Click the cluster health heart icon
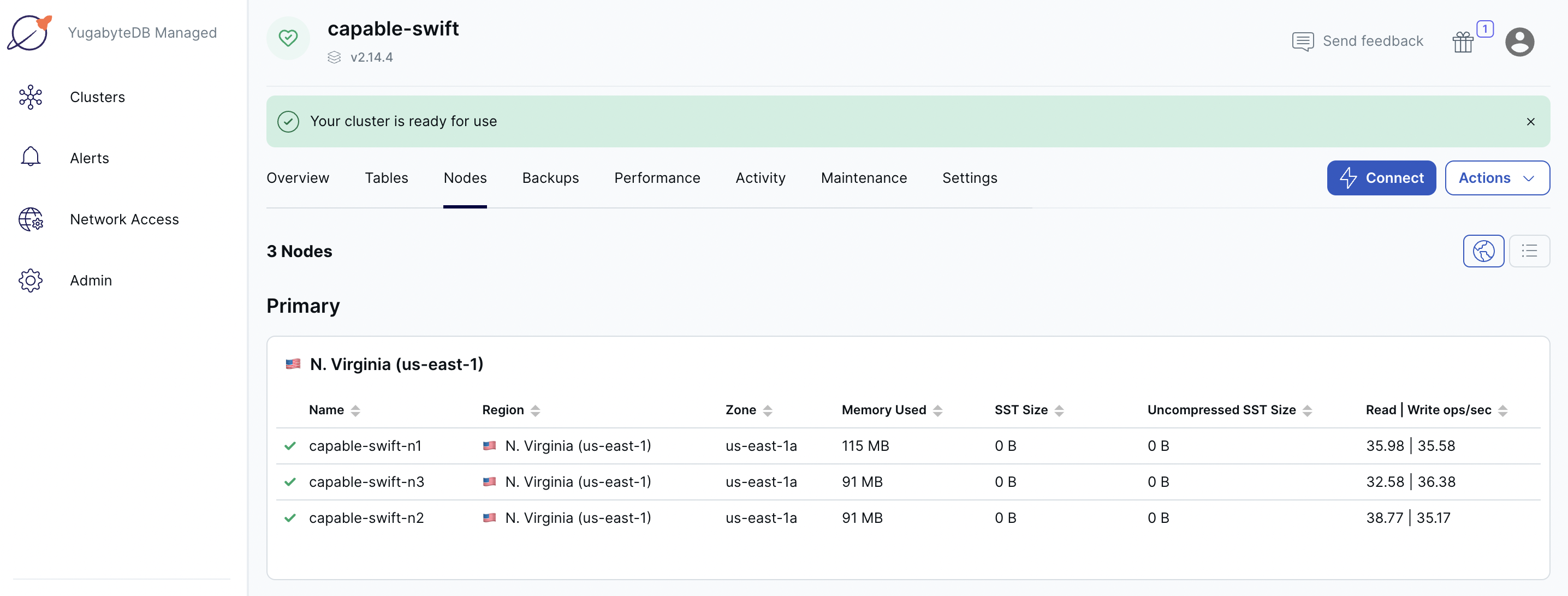Screen dimensions: 1568x596 (x=289, y=37)
